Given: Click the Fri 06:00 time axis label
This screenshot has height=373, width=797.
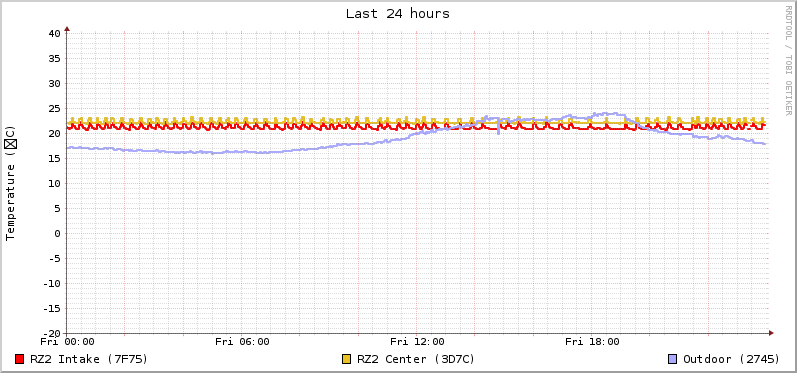Looking at the screenshot, I should pyautogui.click(x=242, y=341).
